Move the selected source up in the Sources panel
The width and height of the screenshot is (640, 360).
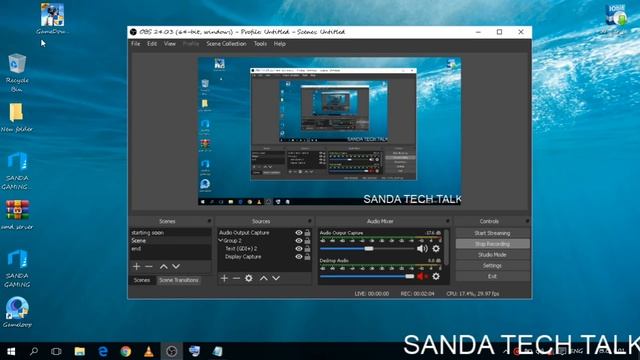coord(264,278)
